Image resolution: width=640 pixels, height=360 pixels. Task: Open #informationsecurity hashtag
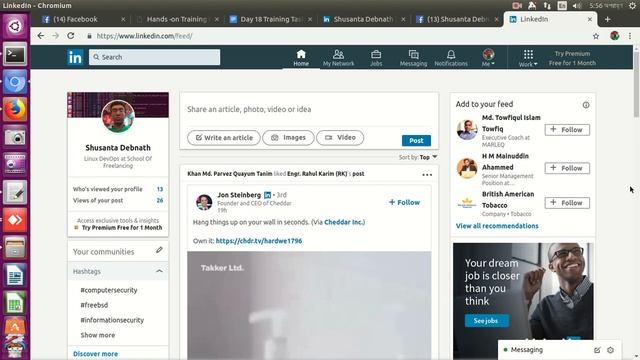click(112, 320)
